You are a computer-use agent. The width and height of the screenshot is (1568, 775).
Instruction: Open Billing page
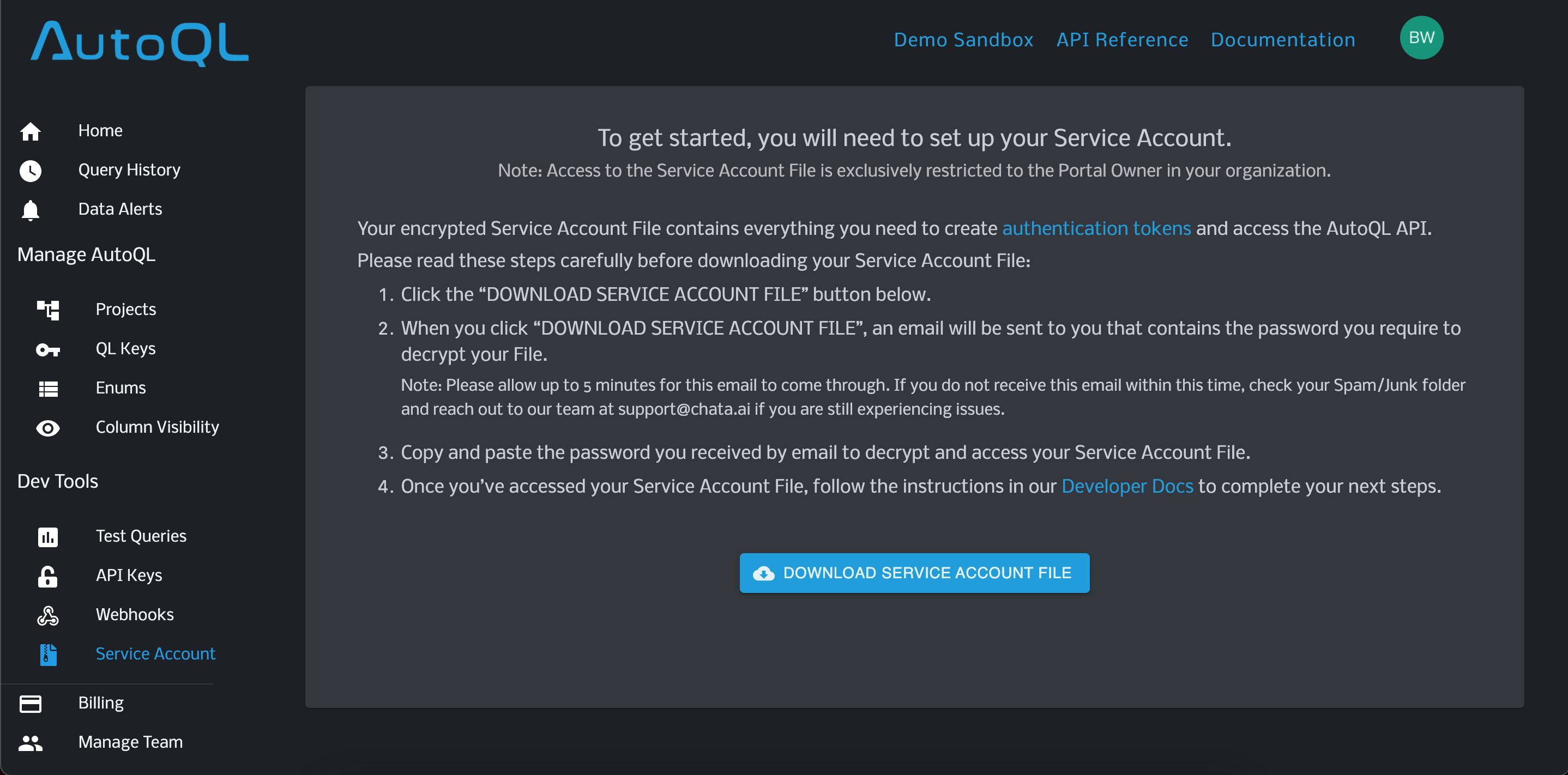pos(100,703)
